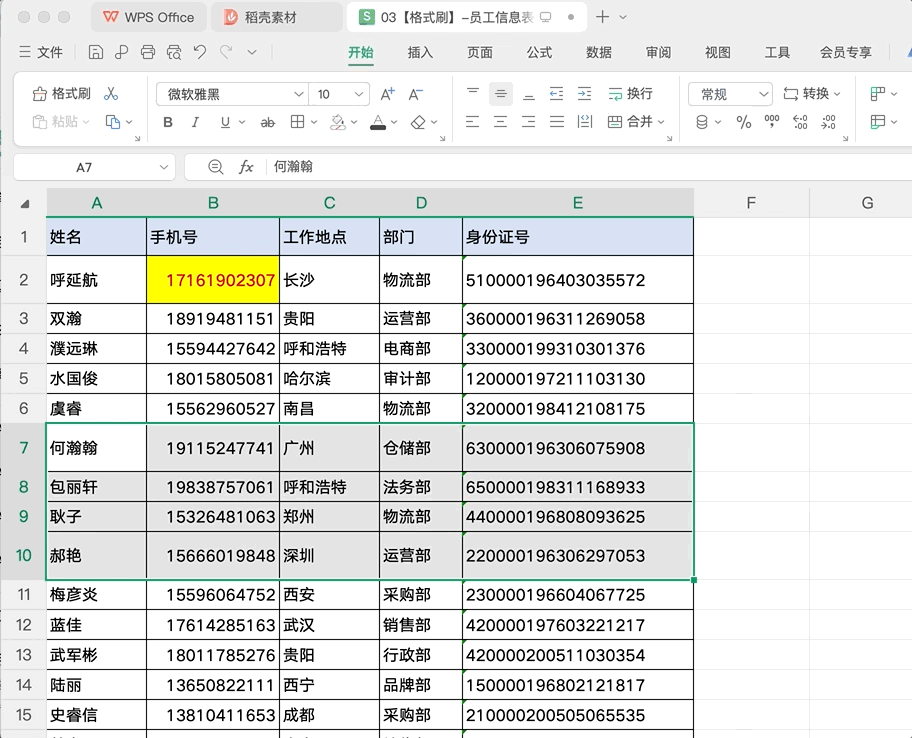Switch to the 开始 Home tab
912x738 pixels.
361,52
